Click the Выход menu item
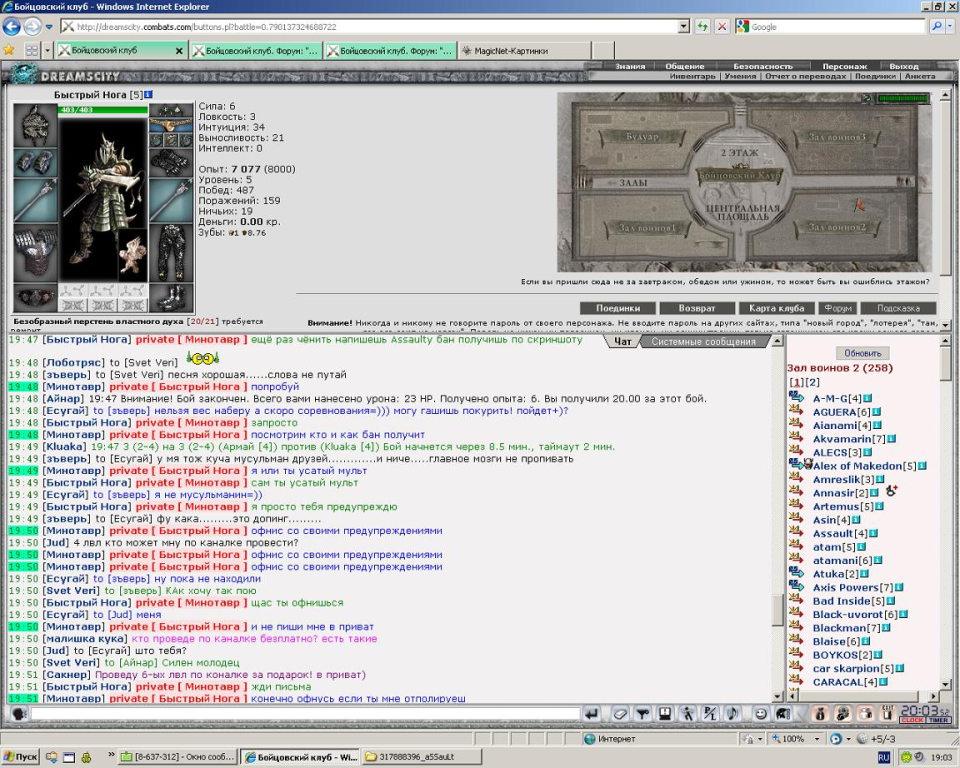Image resolution: width=960 pixels, height=768 pixels. pyautogui.click(x=904, y=66)
